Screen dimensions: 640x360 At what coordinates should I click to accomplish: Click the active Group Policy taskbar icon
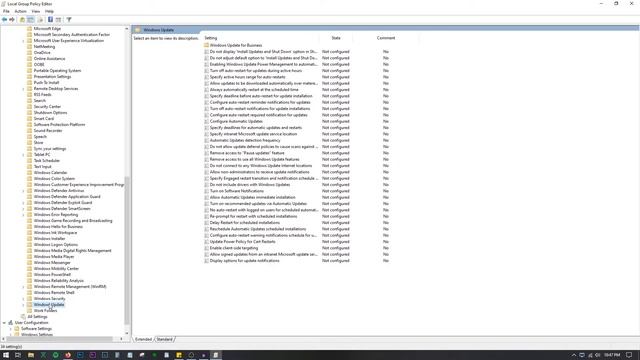[216, 355]
